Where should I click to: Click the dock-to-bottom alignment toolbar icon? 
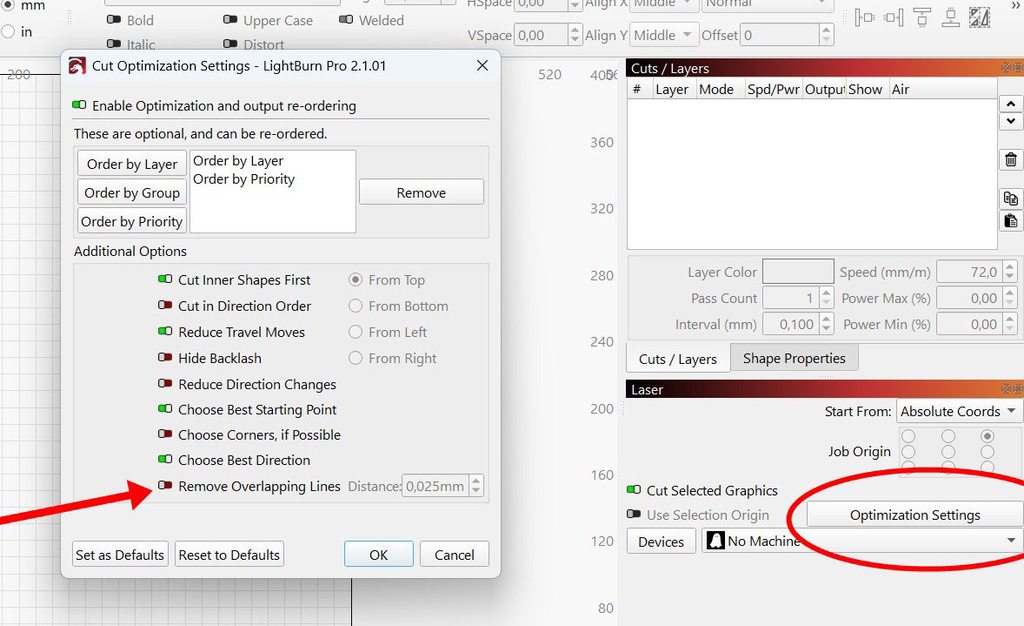pyautogui.click(x=950, y=18)
